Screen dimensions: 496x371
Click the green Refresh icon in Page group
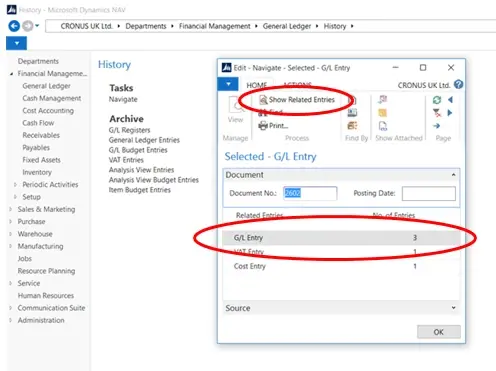coord(437,100)
